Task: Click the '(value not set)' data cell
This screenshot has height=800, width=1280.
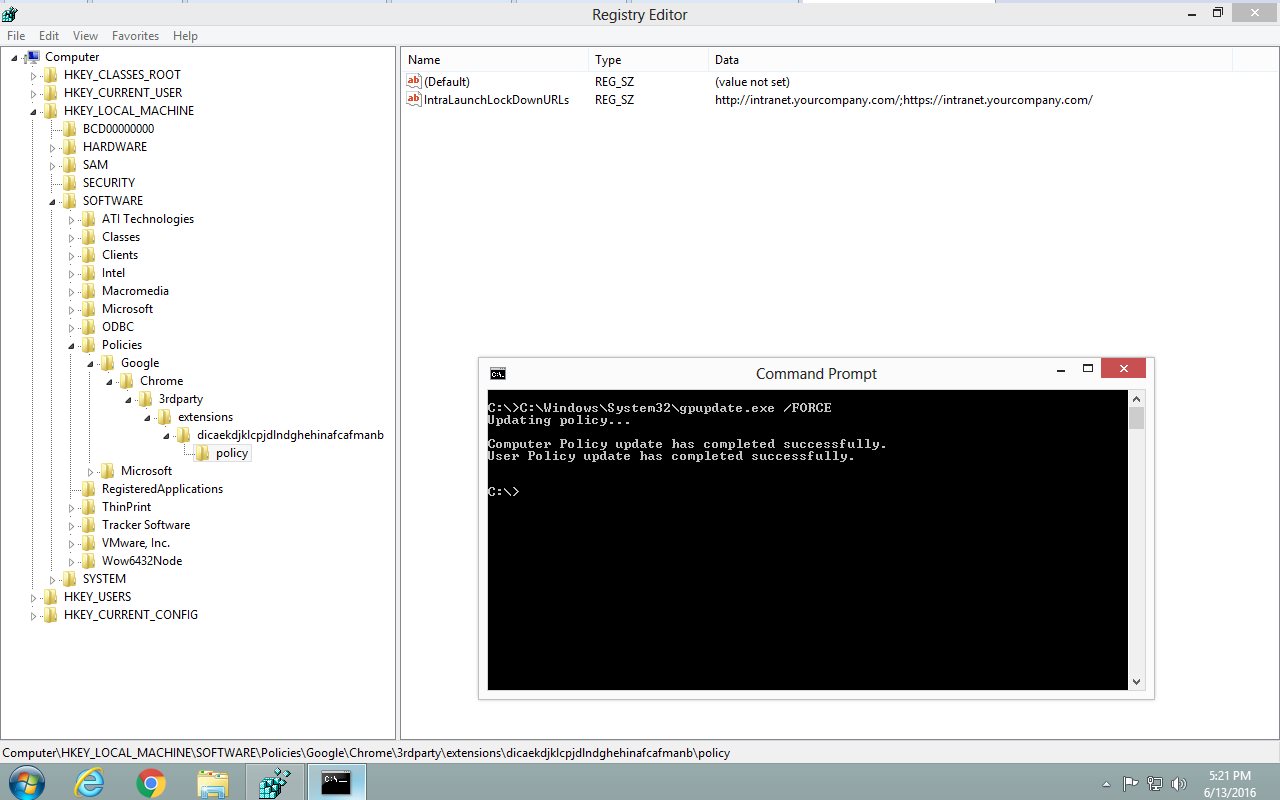Action: tap(752, 82)
